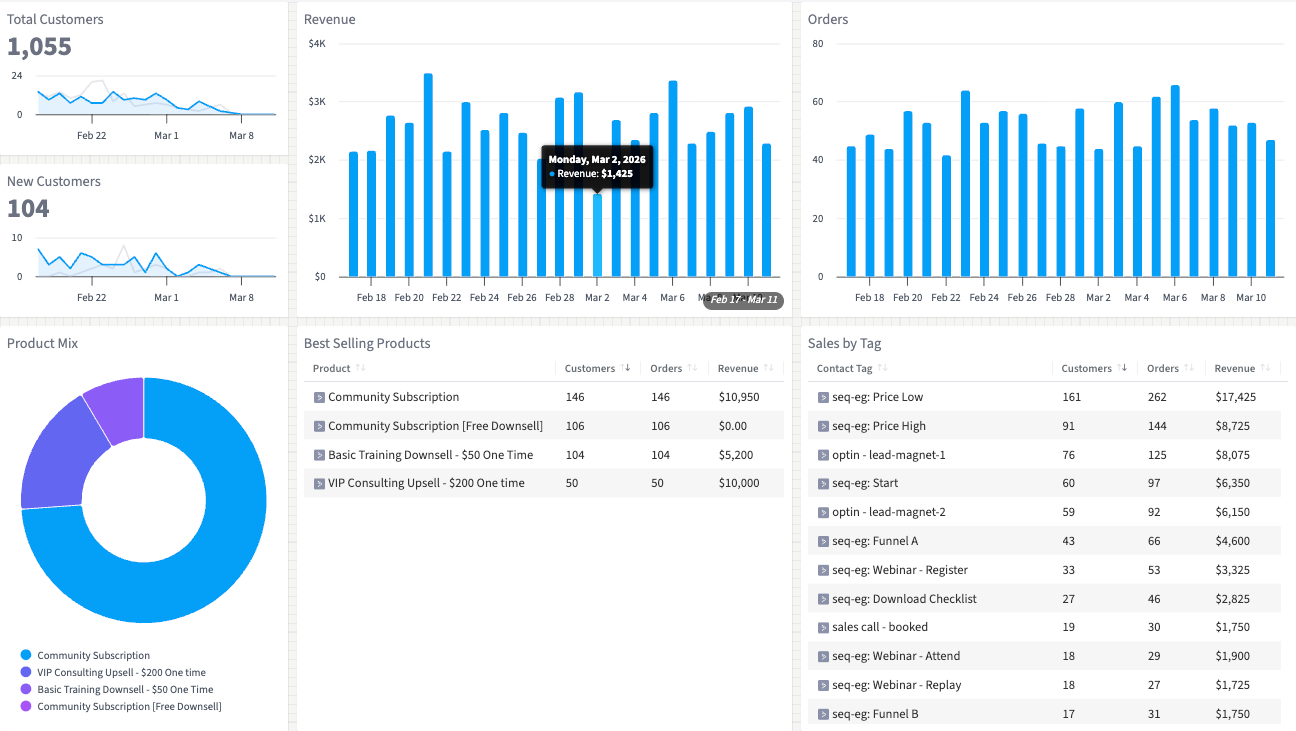
Task: Sort Best Selling Products by Product column
Action: point(332,368)
